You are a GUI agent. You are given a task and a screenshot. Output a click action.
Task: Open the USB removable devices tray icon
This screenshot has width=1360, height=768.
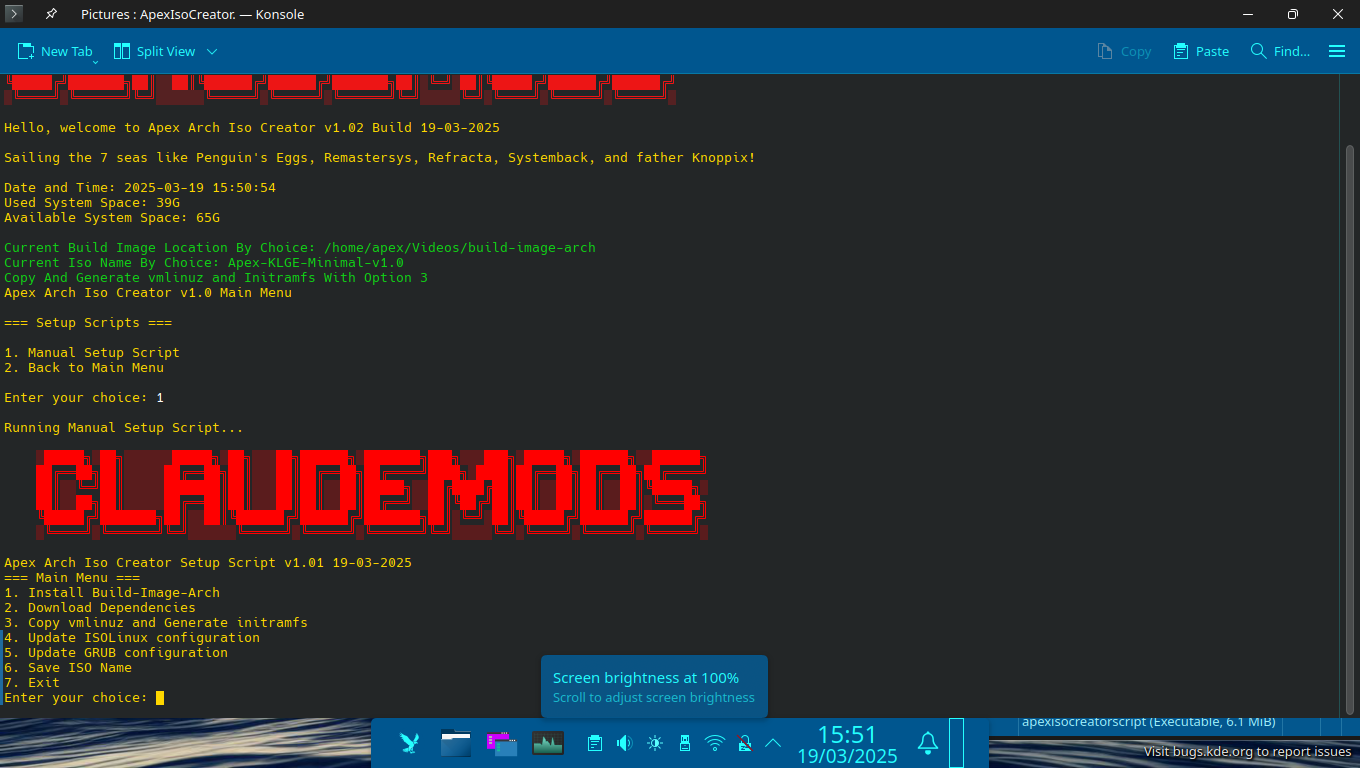click(x=685, y=743)
